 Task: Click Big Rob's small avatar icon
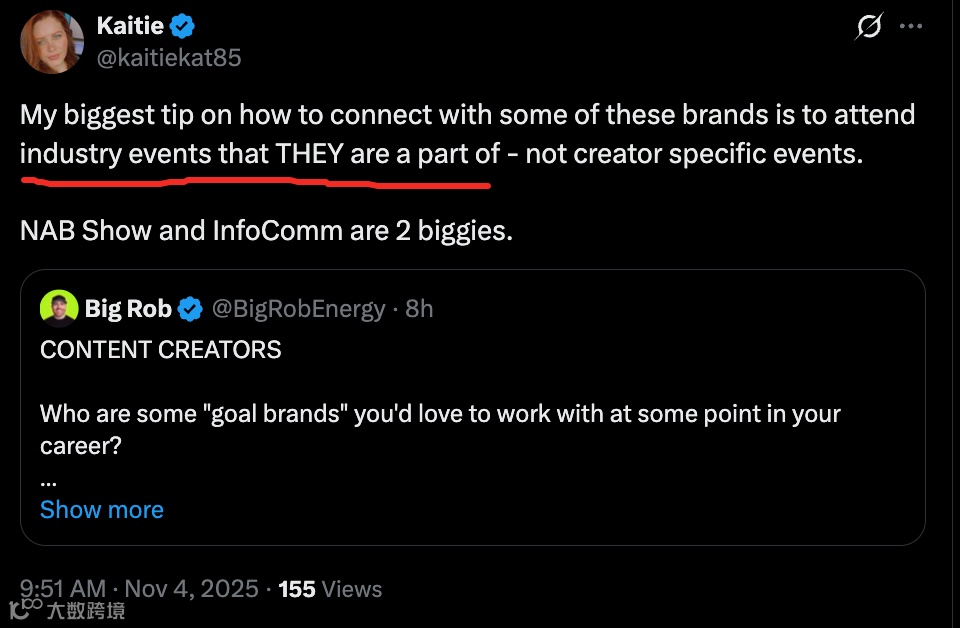(59, 309)
